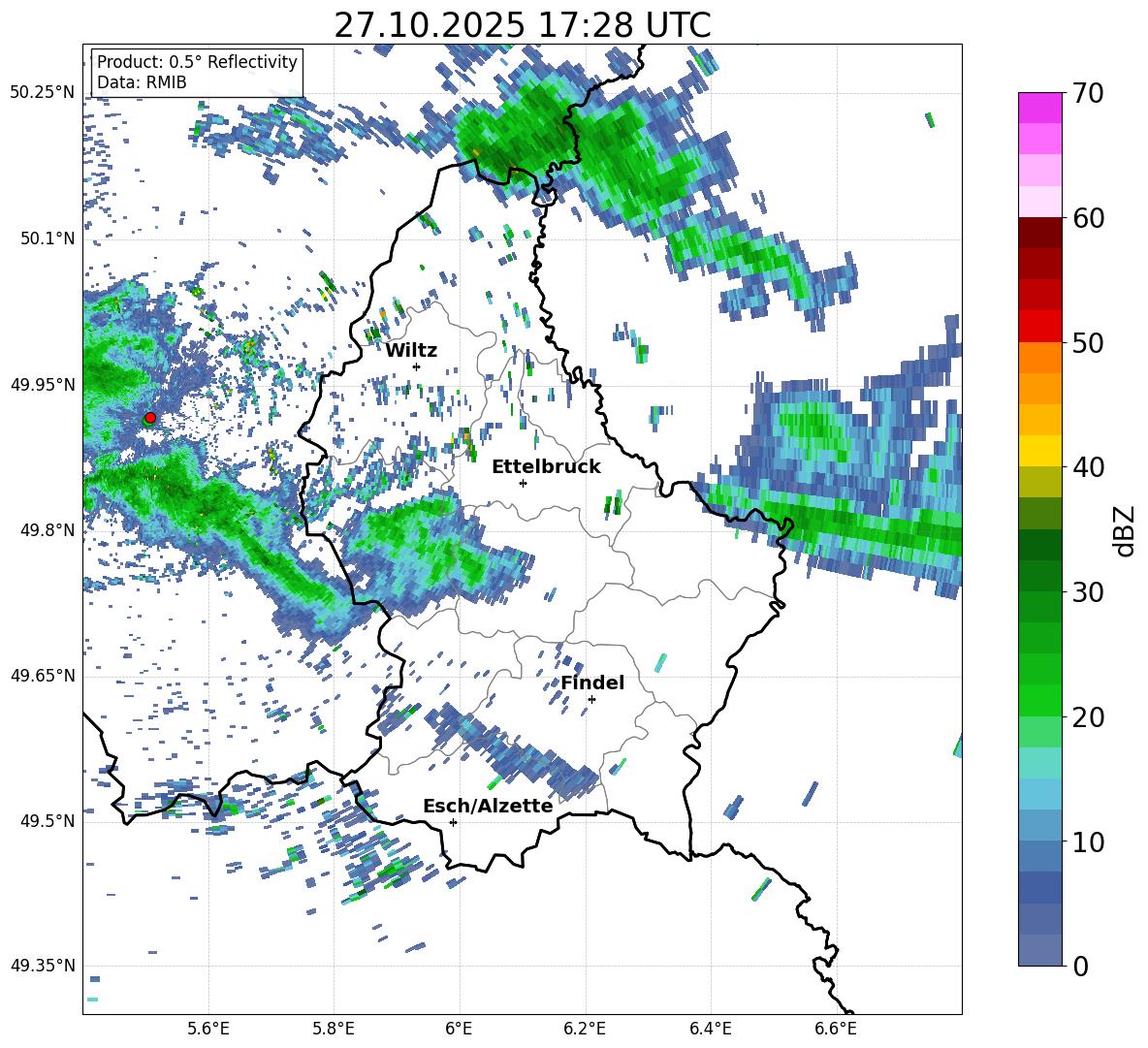Click the latitude label '50.25°N'
The height and width of the screenshot is (1048, 1148).
(x=43, y=93)
